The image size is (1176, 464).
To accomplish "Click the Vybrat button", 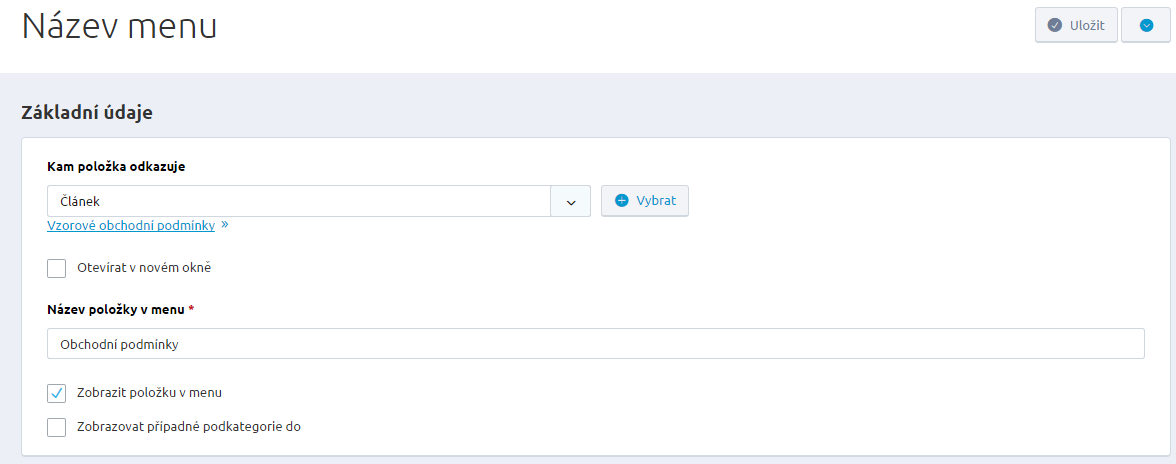I will pyautogui.click(x=645, y=201).
